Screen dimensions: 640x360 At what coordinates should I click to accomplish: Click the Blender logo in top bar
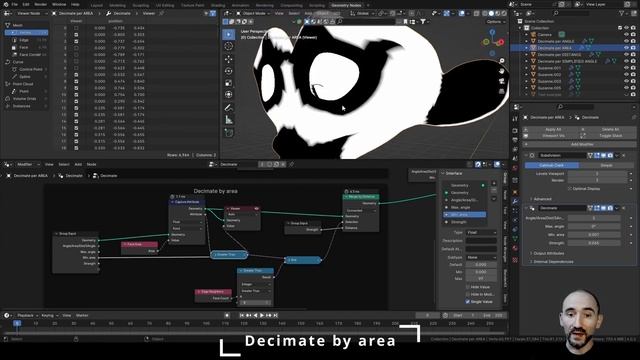(x=5, y=4)
